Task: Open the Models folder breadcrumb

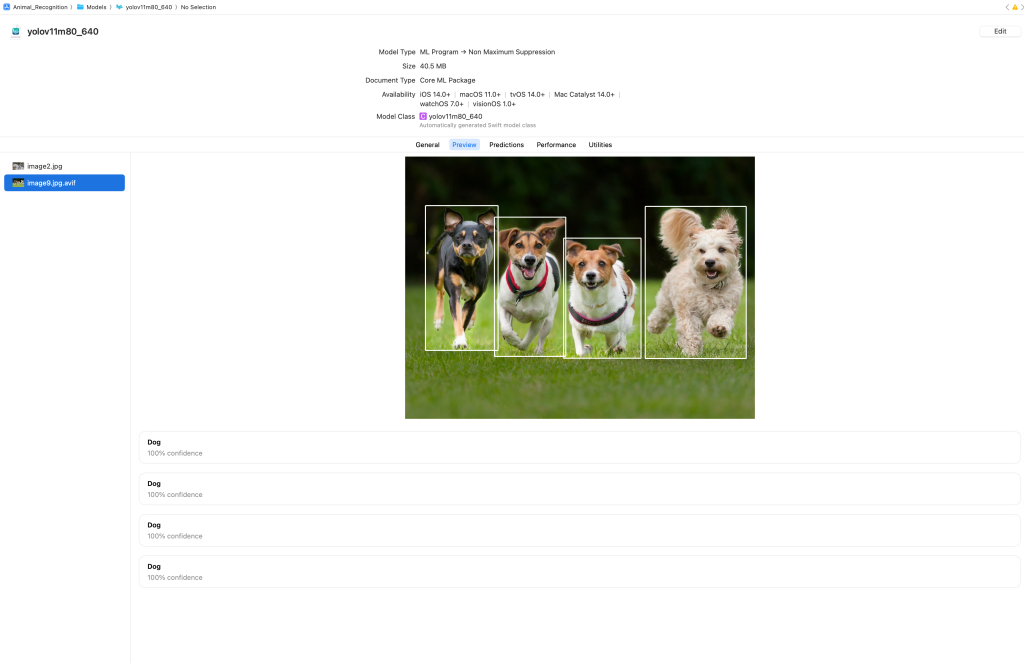Action: tap(96, 7)
